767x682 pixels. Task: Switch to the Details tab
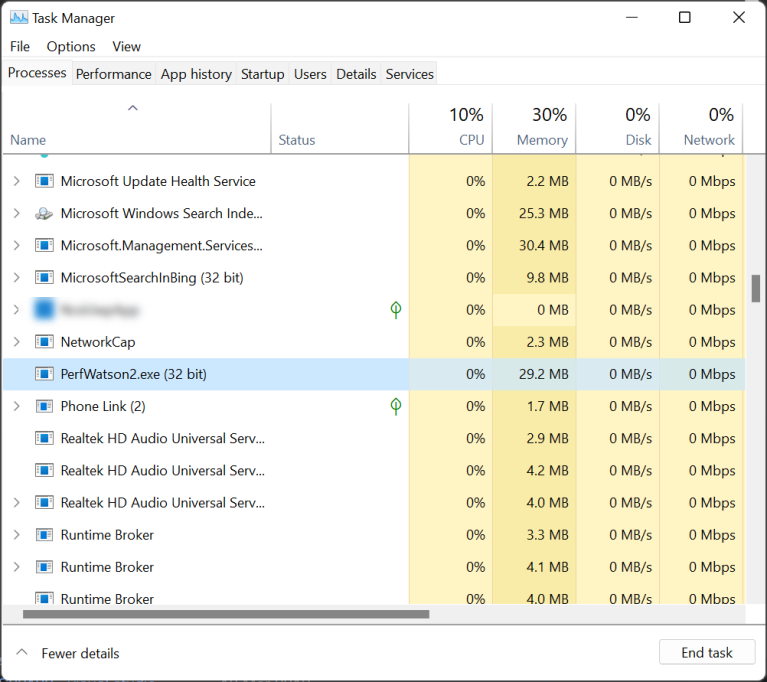click(x=356, y=74)
